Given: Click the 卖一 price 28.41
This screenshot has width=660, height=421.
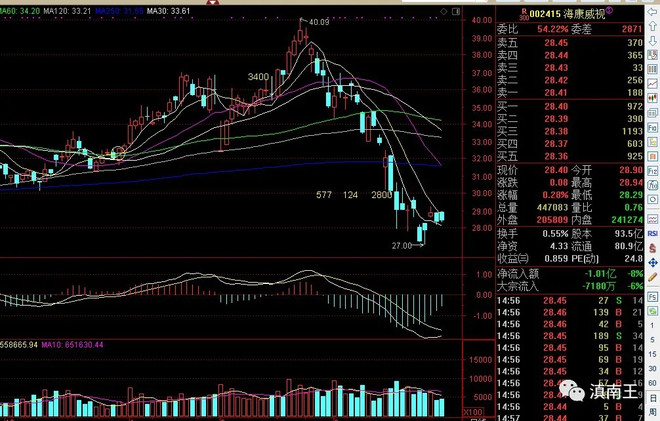Looking at the screenshot, I should coord(556,93).
